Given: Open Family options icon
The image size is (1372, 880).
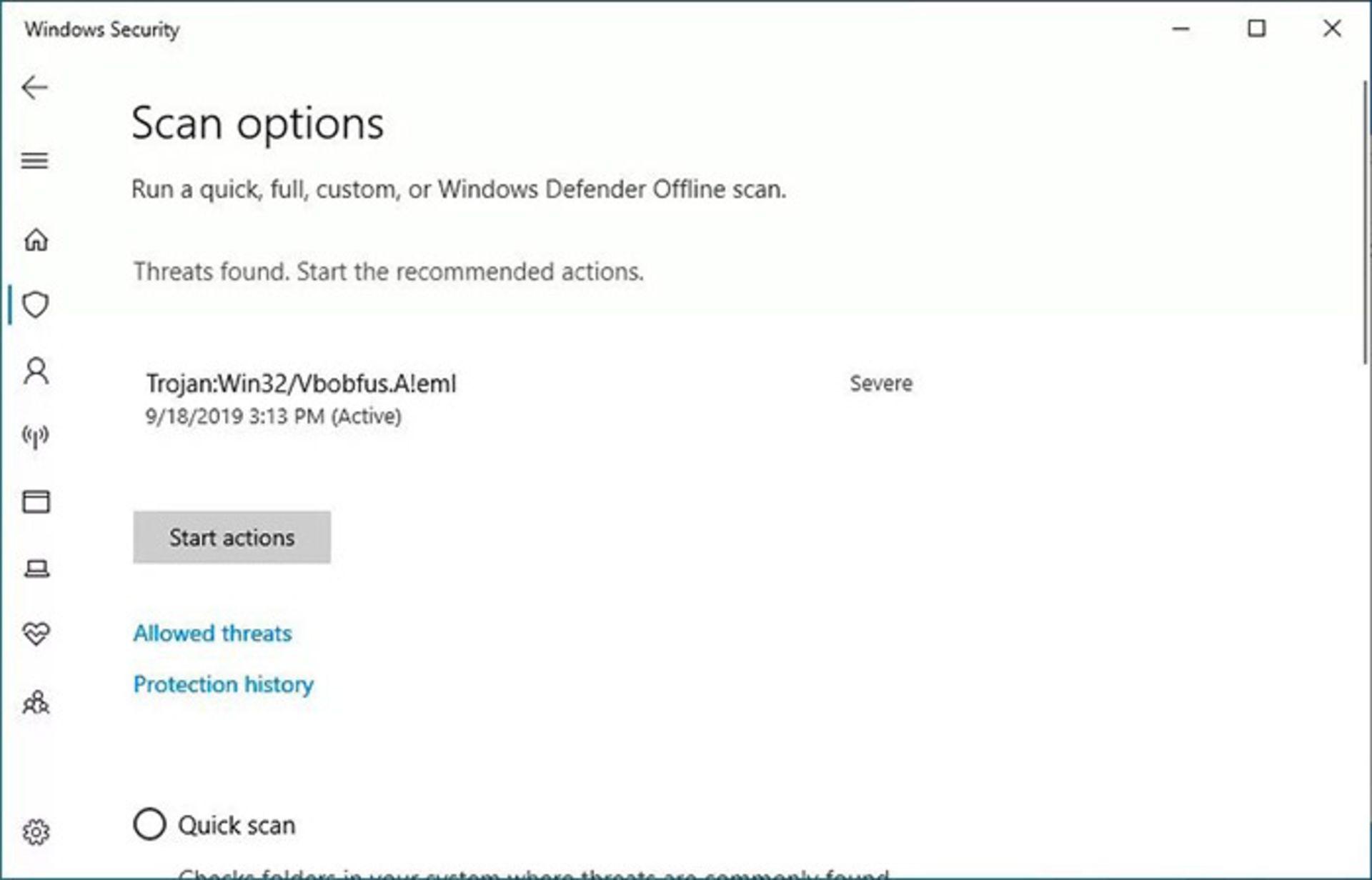Looking at the screenshot, I should 36,704.
